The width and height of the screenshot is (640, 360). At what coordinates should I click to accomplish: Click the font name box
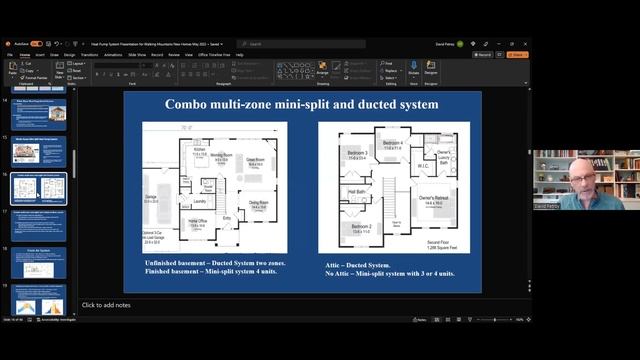(x=117, y=65)
